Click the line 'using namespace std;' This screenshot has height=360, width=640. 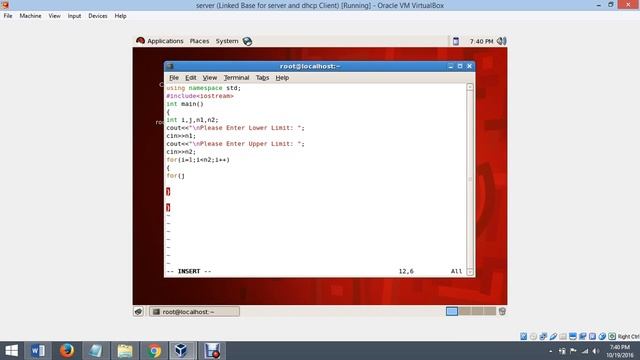coord(204,88)
